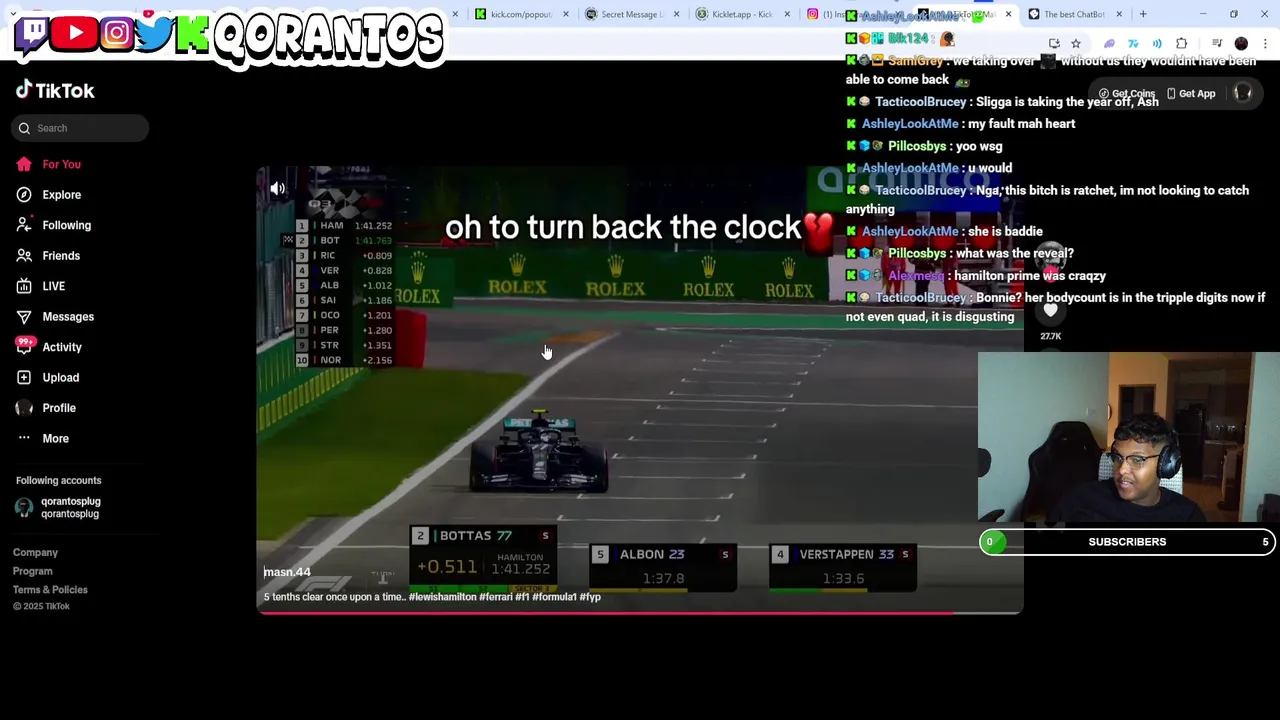1280x720 pixels.
Task: Click the main video player area
Action: 640,390
